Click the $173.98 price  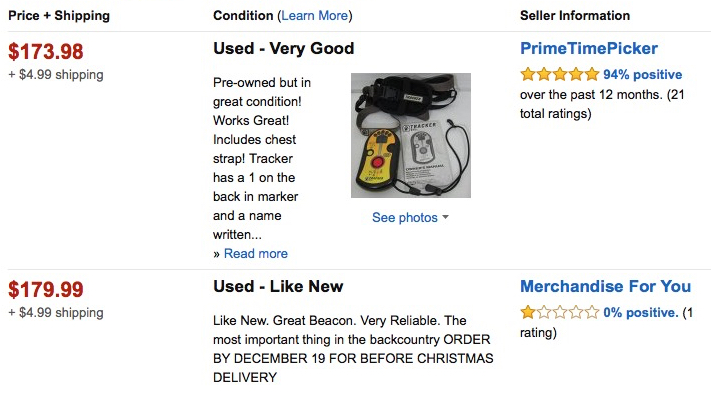coord(46,51)
